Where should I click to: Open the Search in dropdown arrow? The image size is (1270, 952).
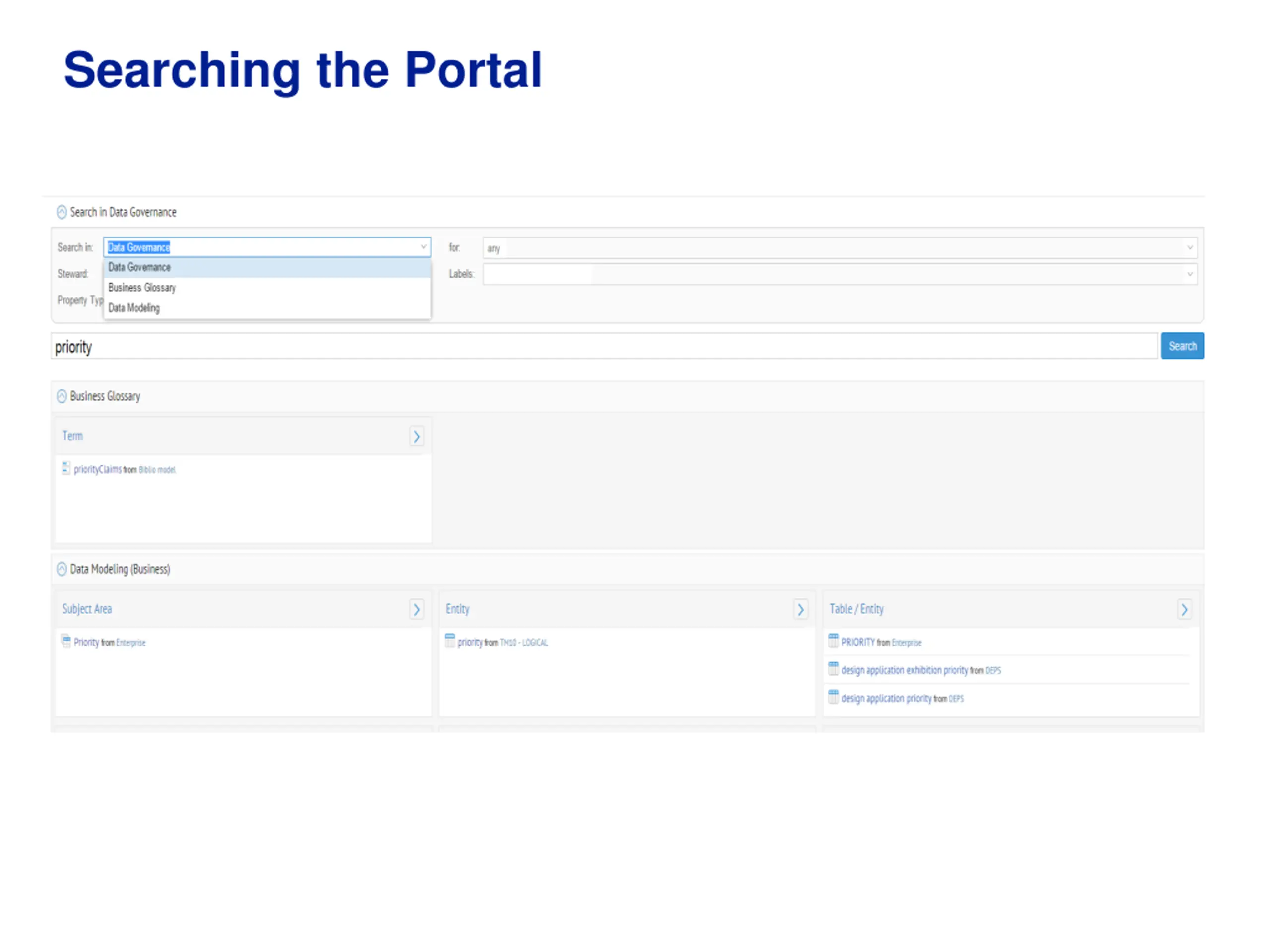[423, 247]
